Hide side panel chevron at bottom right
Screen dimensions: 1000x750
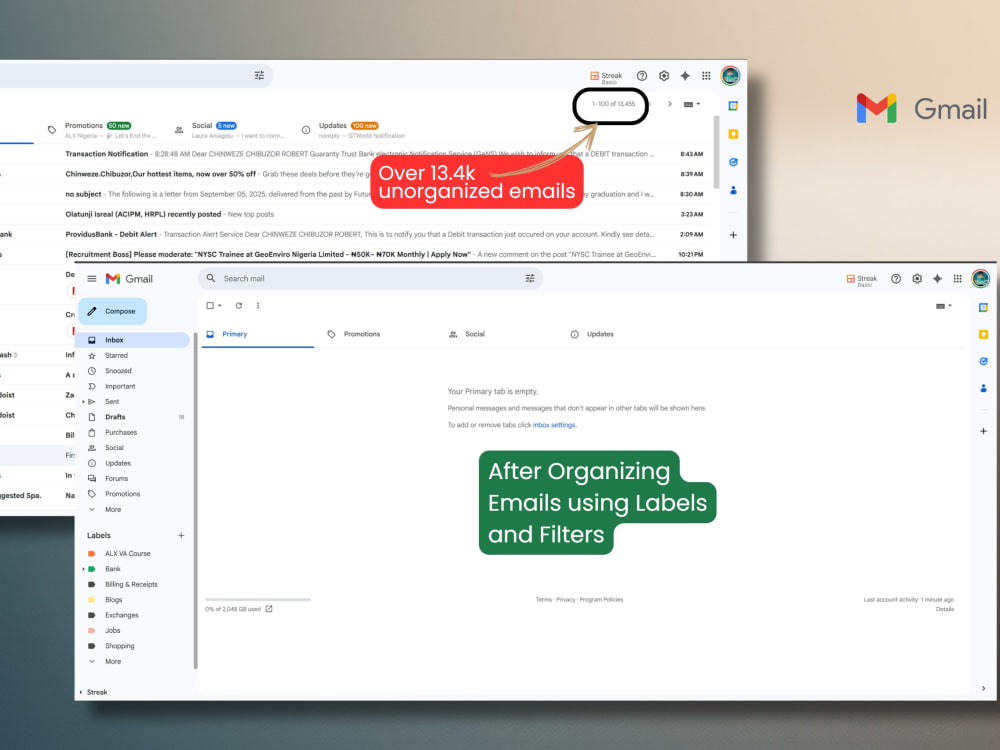pyautogui.click(x=983, y=688)
